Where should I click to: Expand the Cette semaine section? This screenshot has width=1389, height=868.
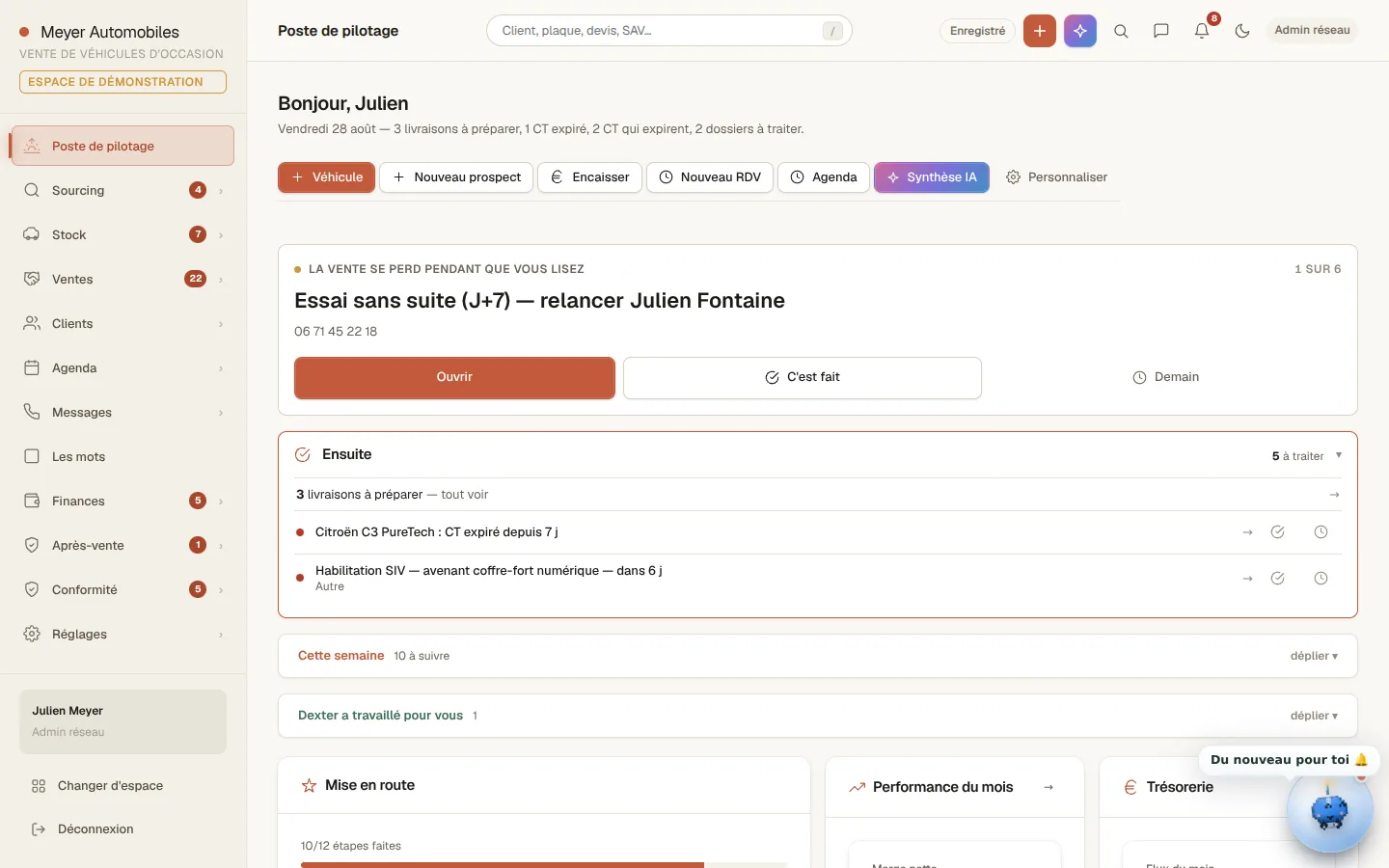[x=1314, y=656]
